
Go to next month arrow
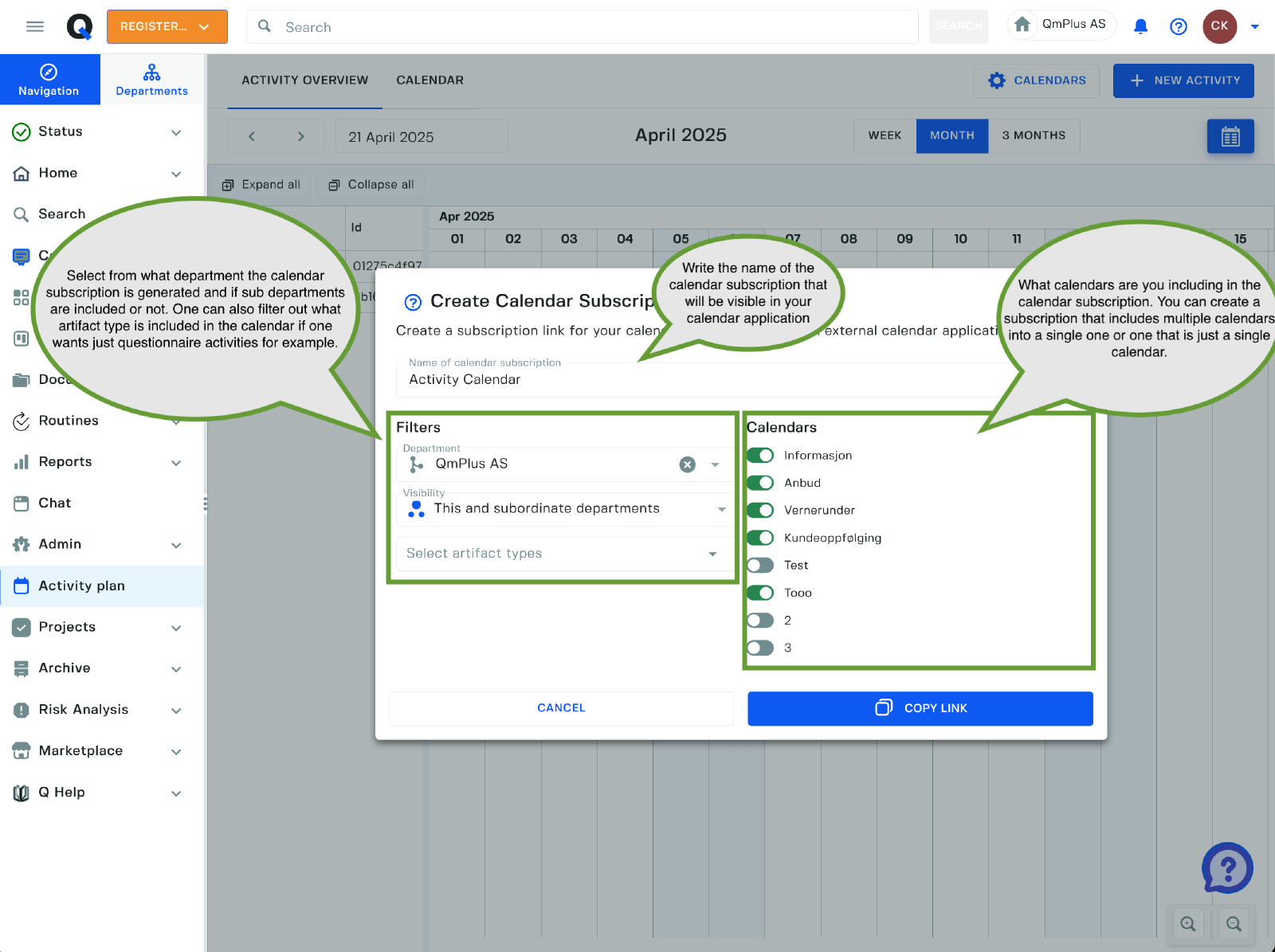coord(300,136)
